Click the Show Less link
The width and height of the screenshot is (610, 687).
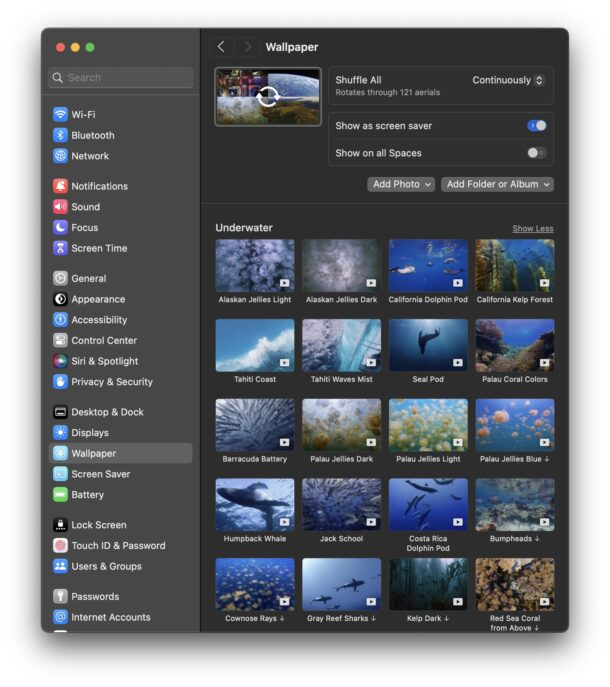pyautogui.click(x=532, y=228)
